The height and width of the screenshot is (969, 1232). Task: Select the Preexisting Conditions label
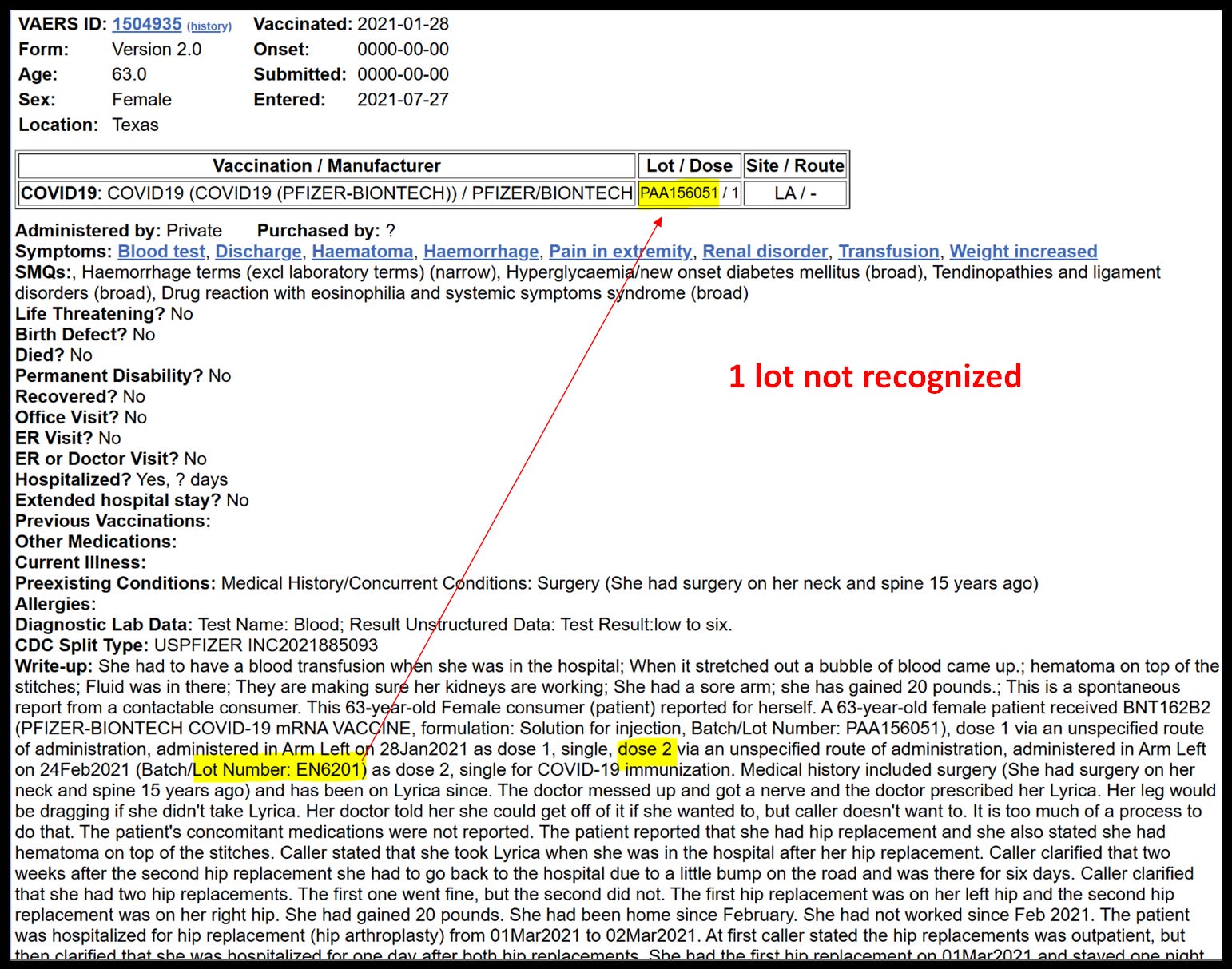click(x=115, y=584)
